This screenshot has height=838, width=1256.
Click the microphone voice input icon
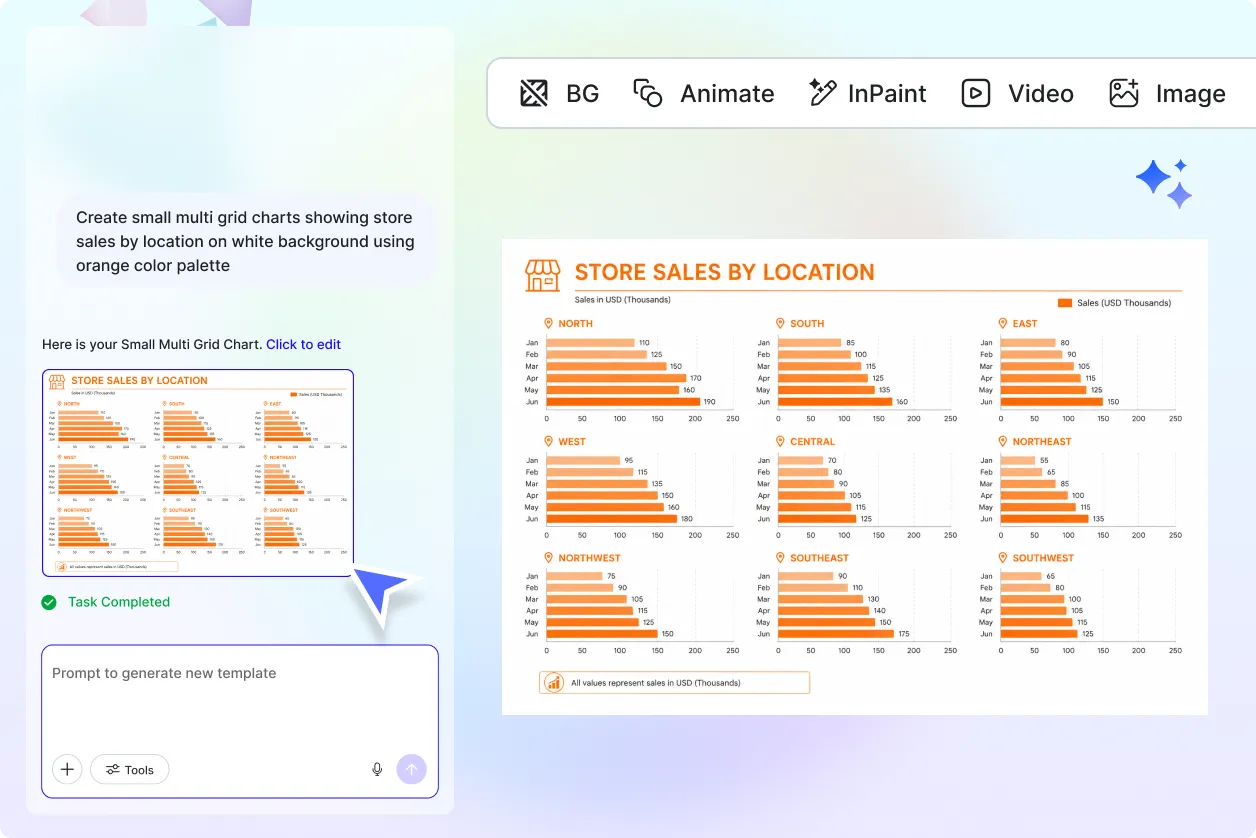pyautogui.click(x=377, y=769)
